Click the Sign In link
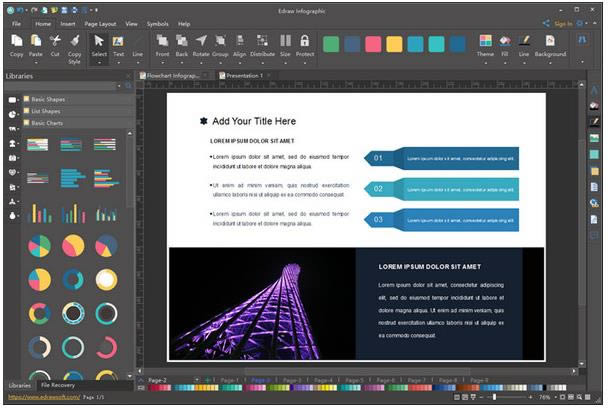 [x=561, y=23]
